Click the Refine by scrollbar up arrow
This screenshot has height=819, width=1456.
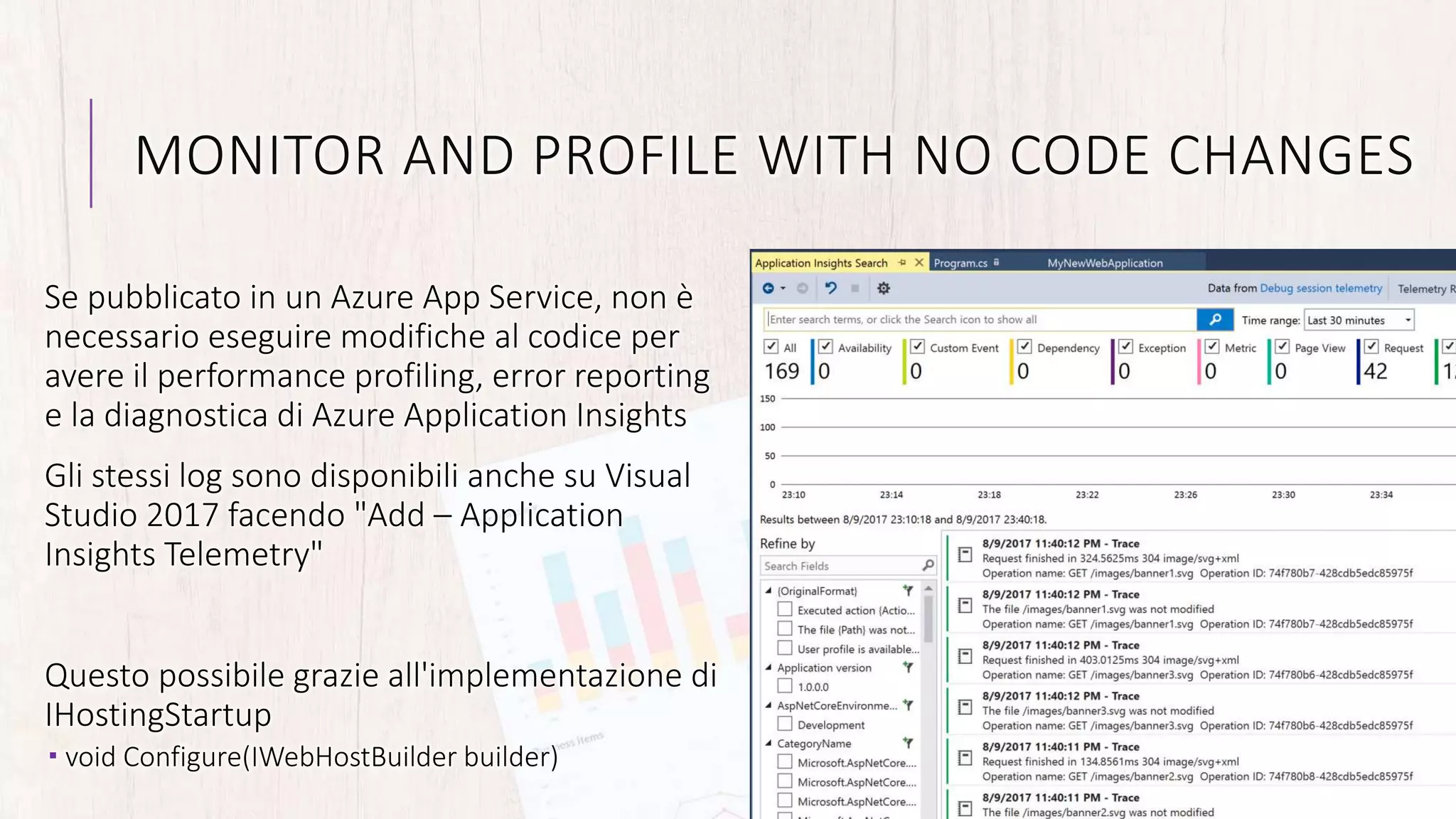pyautogui.click(x=928, y=589)
